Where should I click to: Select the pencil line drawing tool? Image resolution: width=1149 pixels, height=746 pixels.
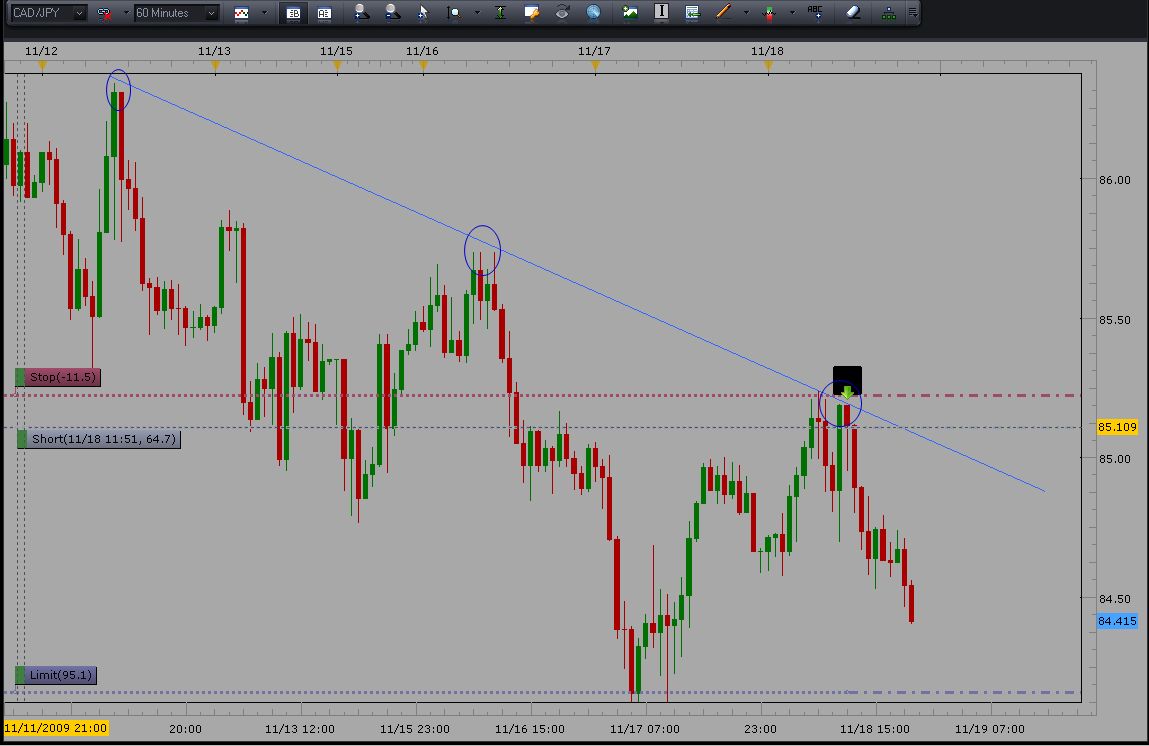[722, 13]
